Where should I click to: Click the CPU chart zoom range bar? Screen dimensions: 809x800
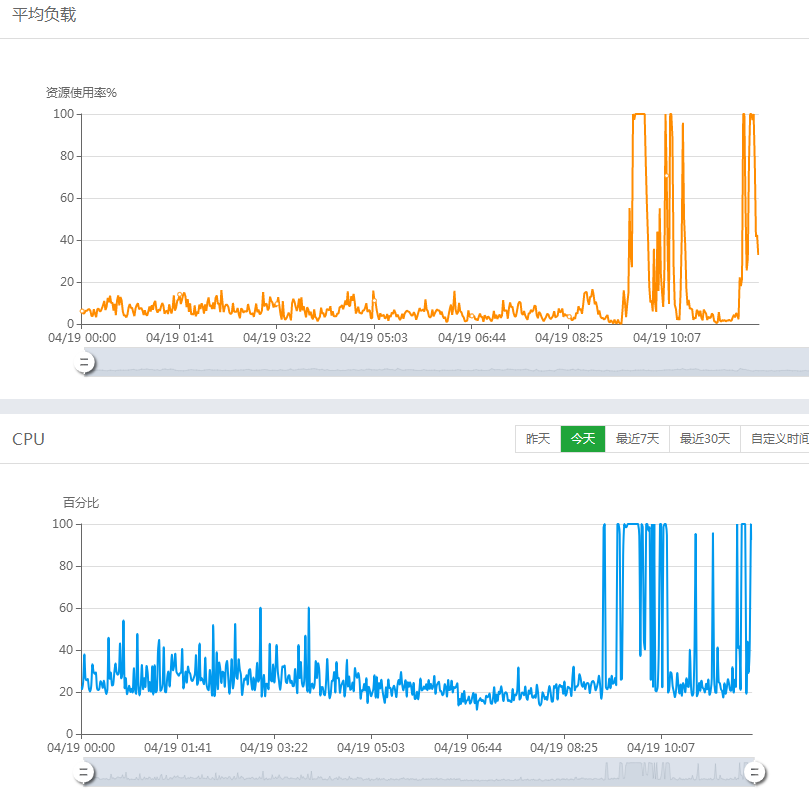(419, 772)
